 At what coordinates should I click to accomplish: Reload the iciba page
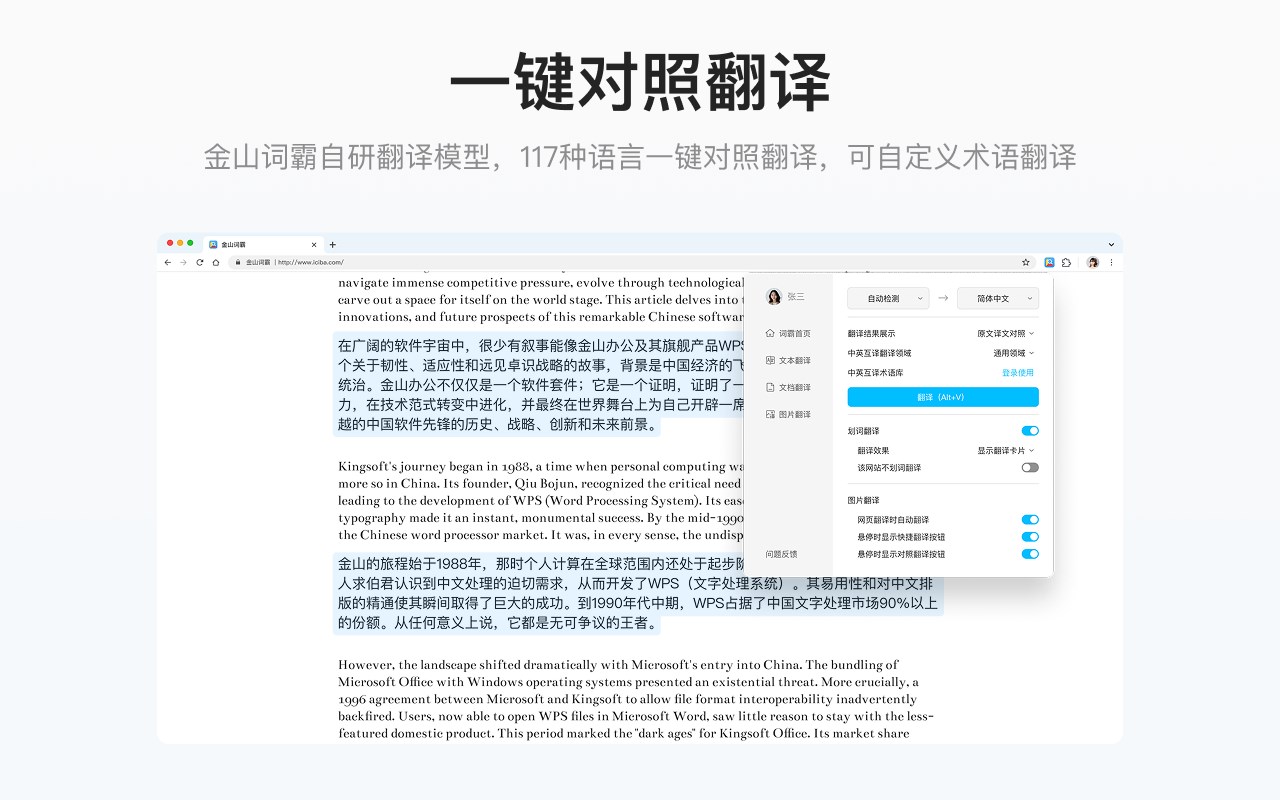199,262
